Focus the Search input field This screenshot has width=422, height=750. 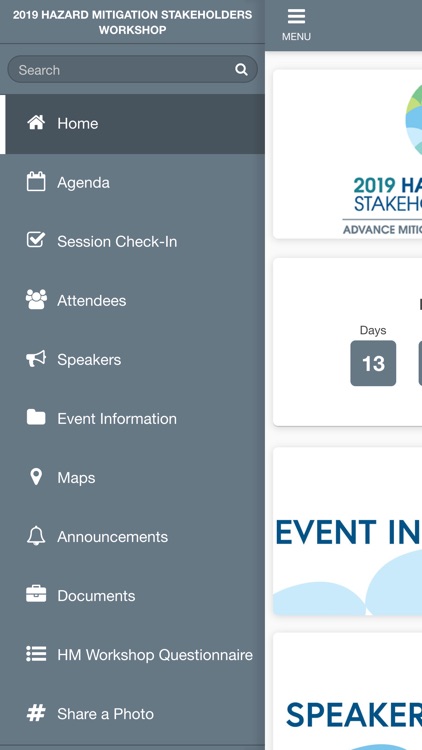(x=133, y=70)
